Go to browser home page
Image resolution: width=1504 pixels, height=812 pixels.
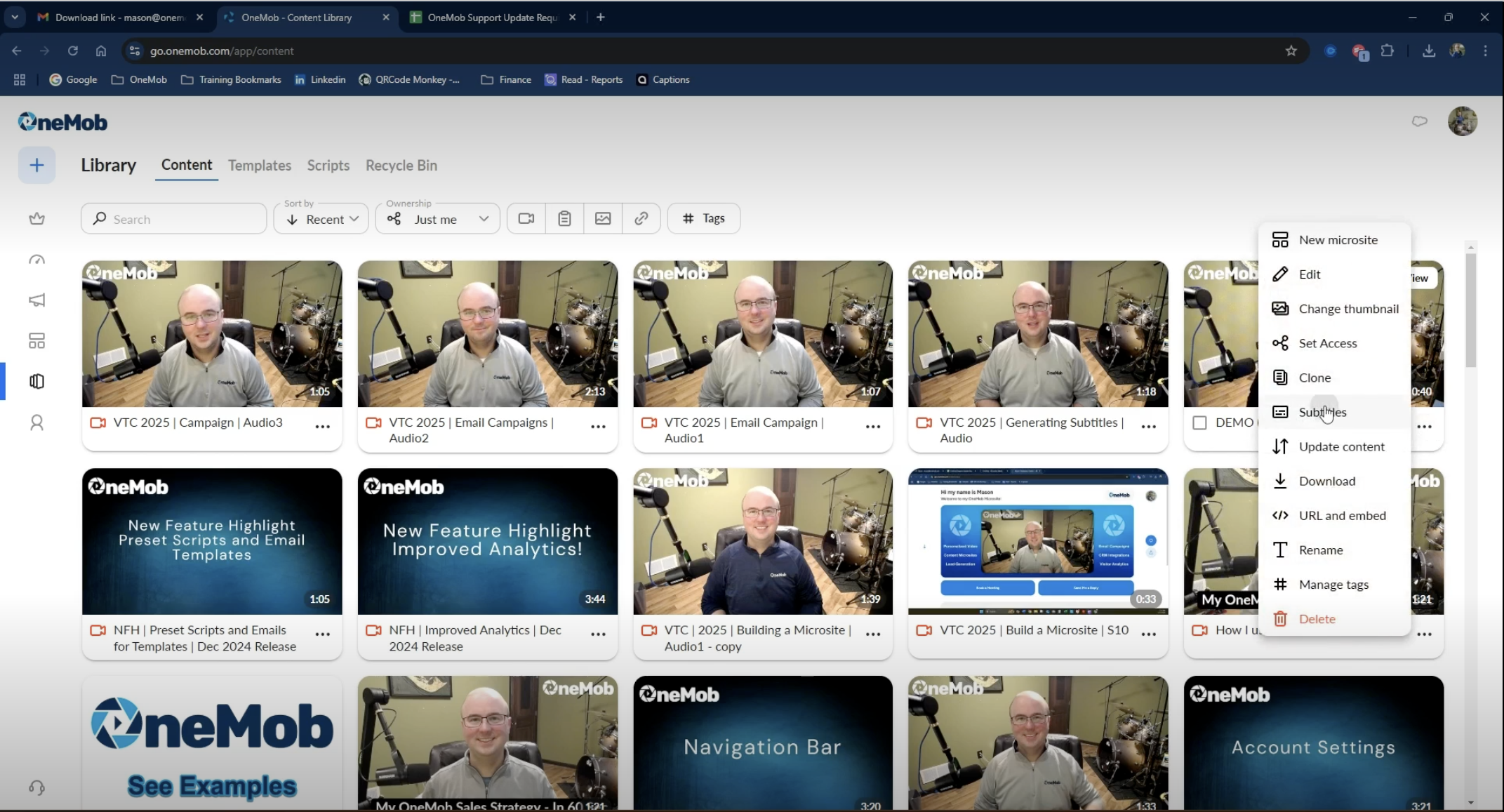[x=101, y=51]
